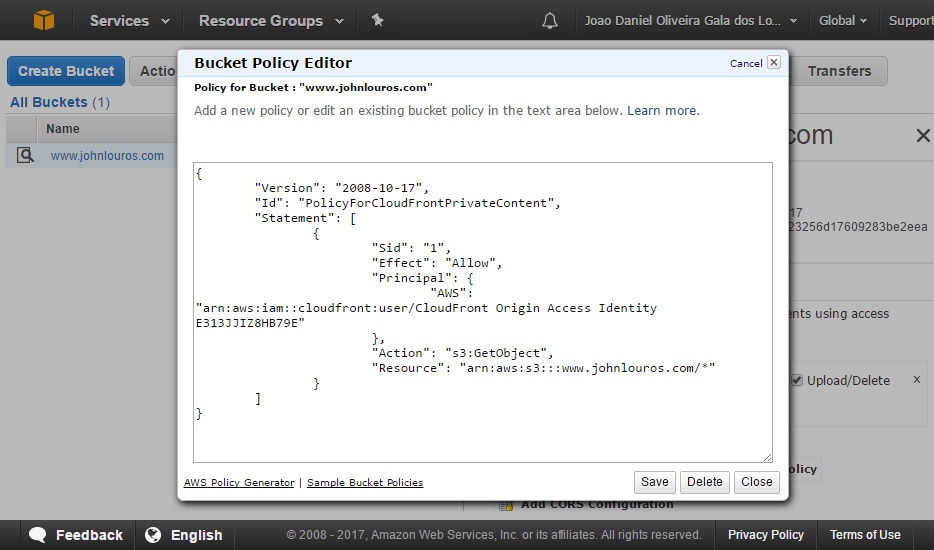Open the Privacy Policy link
934x550 pixels.
point(765,535)
